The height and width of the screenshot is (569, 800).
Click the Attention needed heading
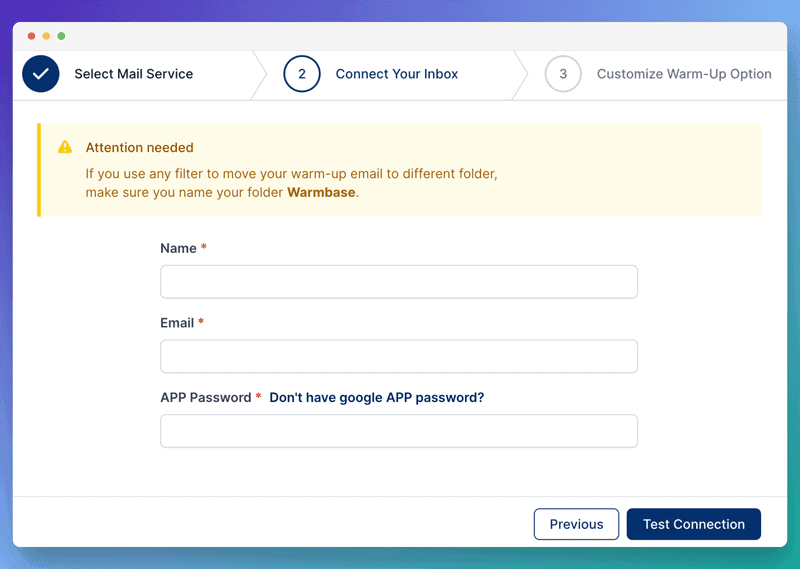tap(139, 147)
